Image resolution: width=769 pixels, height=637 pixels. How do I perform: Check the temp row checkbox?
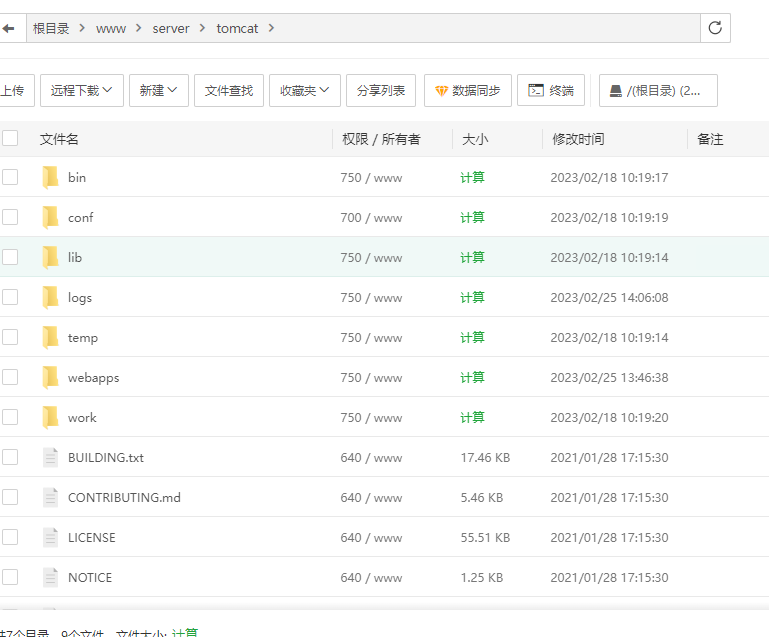tap(10, 337)
